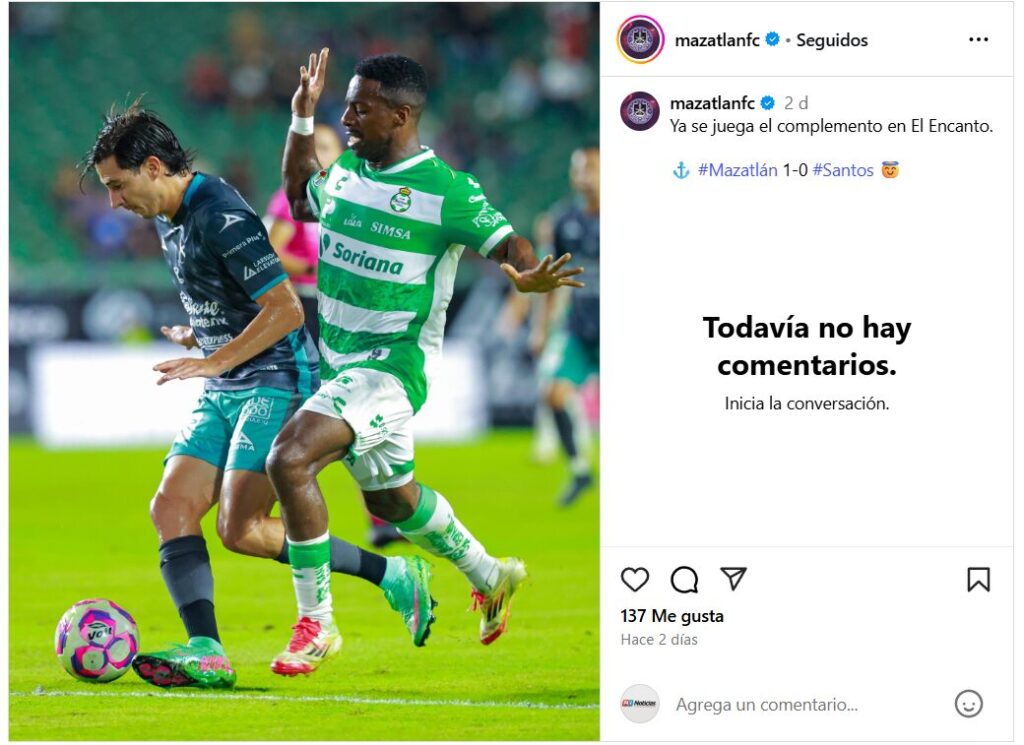Viewport: 1024px width, 745px height.
Task: Click mazatlanfc avatar beside the caption
Action: (639, 111)
